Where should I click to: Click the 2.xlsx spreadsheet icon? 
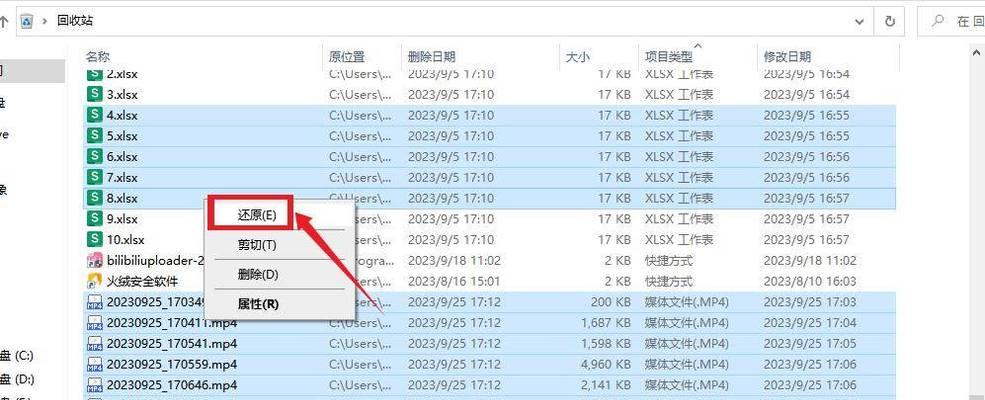coord(95,73)
